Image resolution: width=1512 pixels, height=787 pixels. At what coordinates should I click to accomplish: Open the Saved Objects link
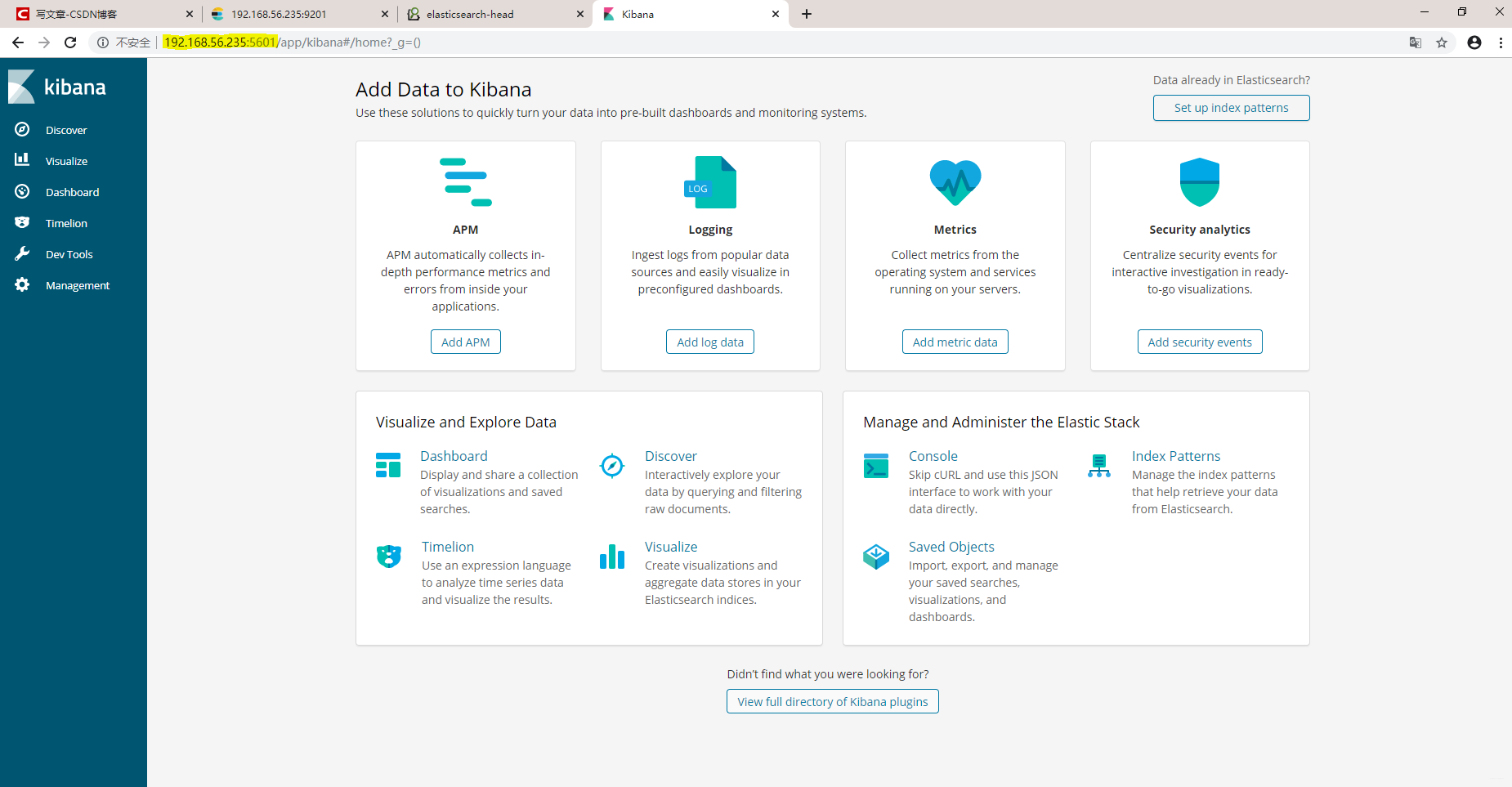click(951, 547)
